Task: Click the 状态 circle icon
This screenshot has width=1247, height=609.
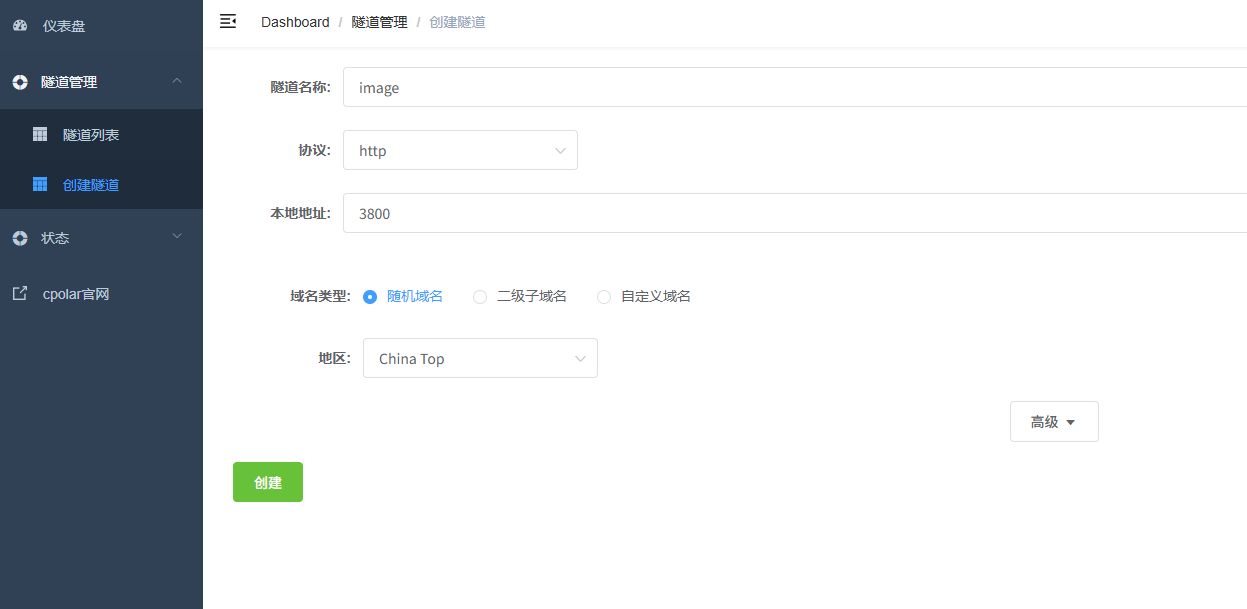Action: 20,238
